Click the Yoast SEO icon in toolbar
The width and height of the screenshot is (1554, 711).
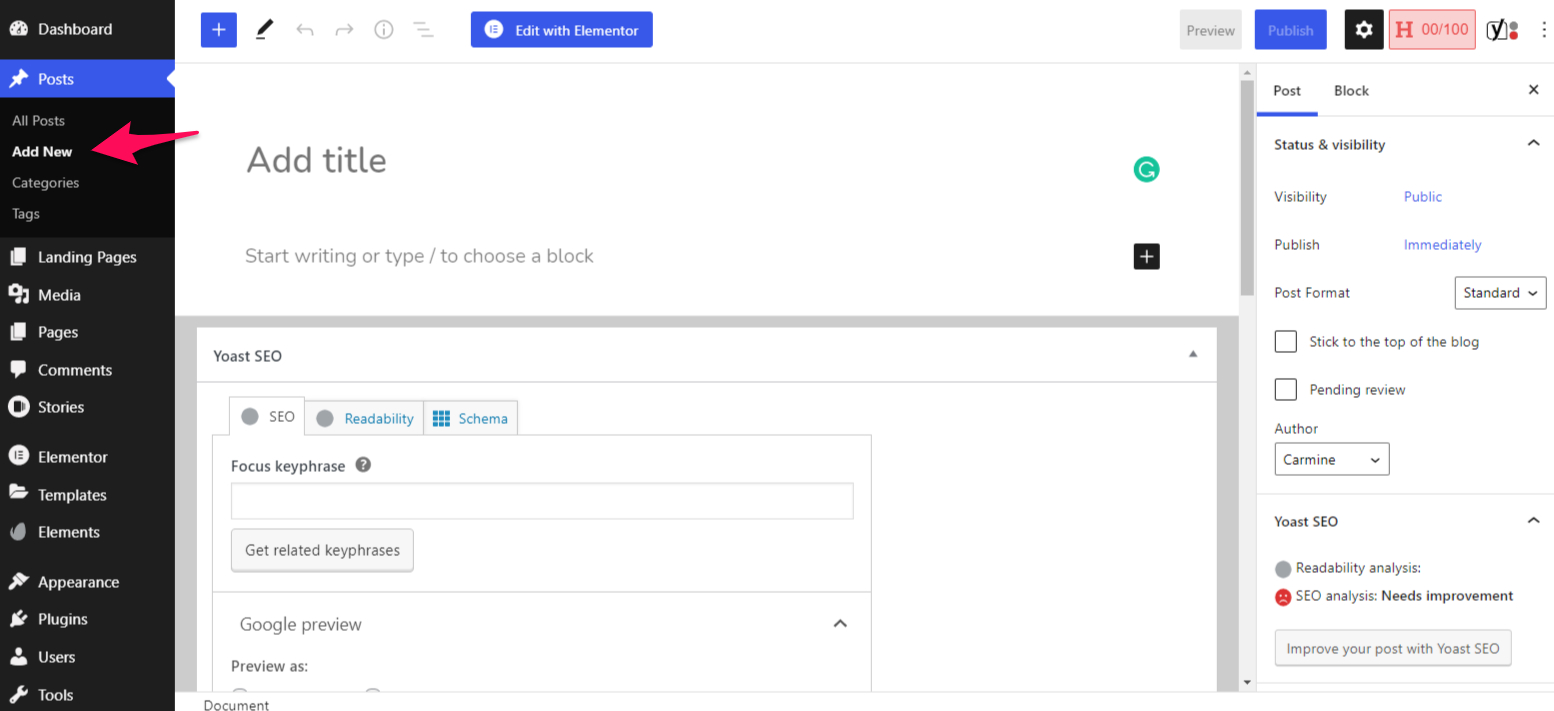pos(1501,30)
